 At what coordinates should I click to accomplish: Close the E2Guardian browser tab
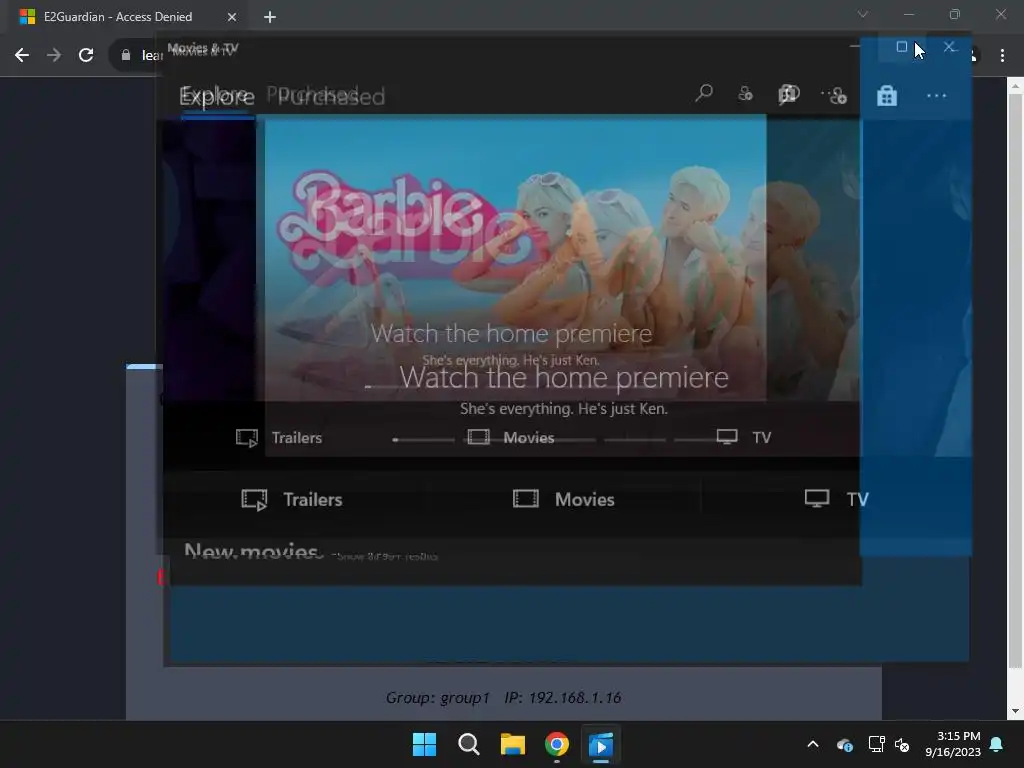tap(232, 17)
